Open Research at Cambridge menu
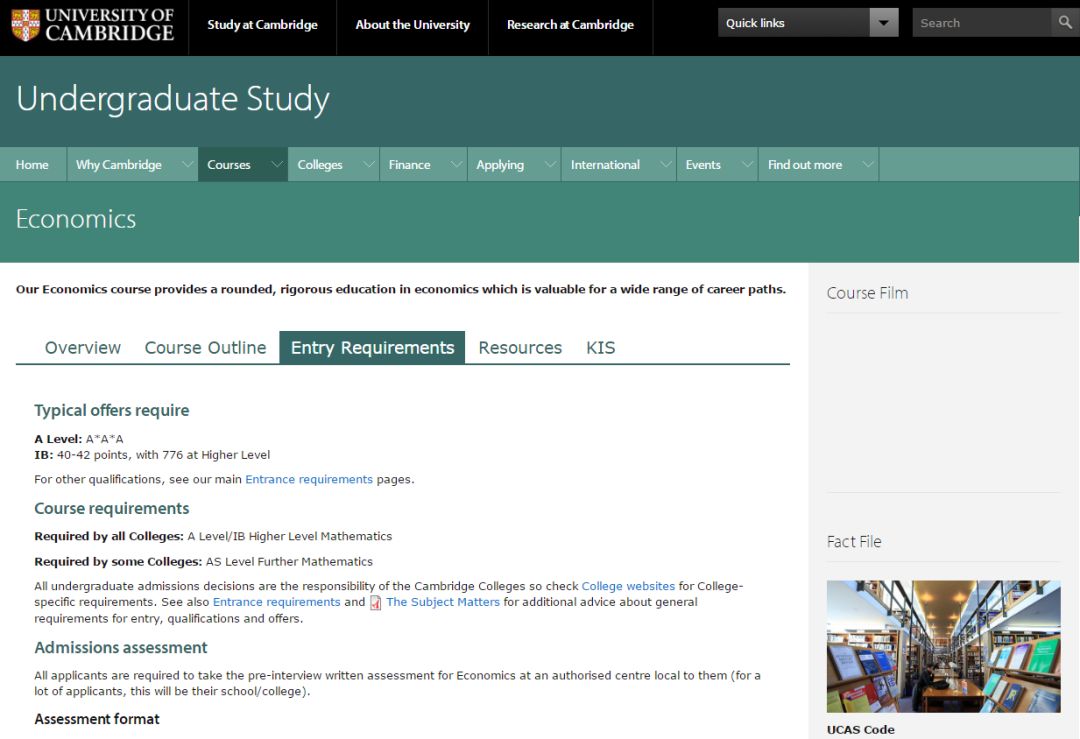The height and width of the screenshot is (739, 1080). click(570, 25)
